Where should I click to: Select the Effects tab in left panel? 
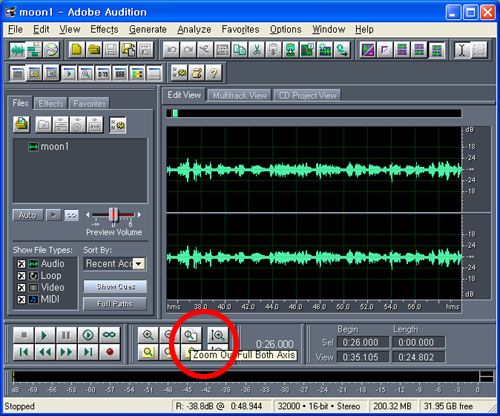coord(51,104)
